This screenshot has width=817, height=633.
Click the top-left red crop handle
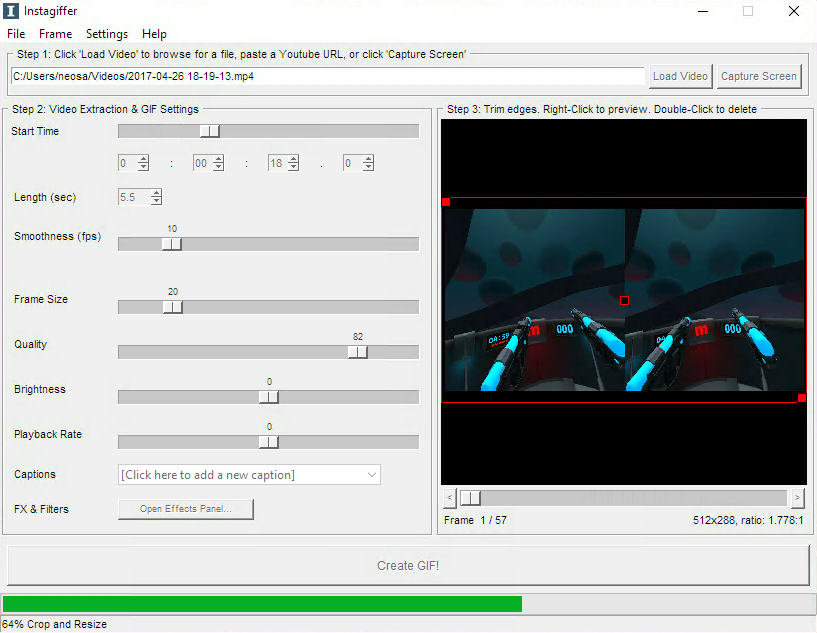click(446, 202)
